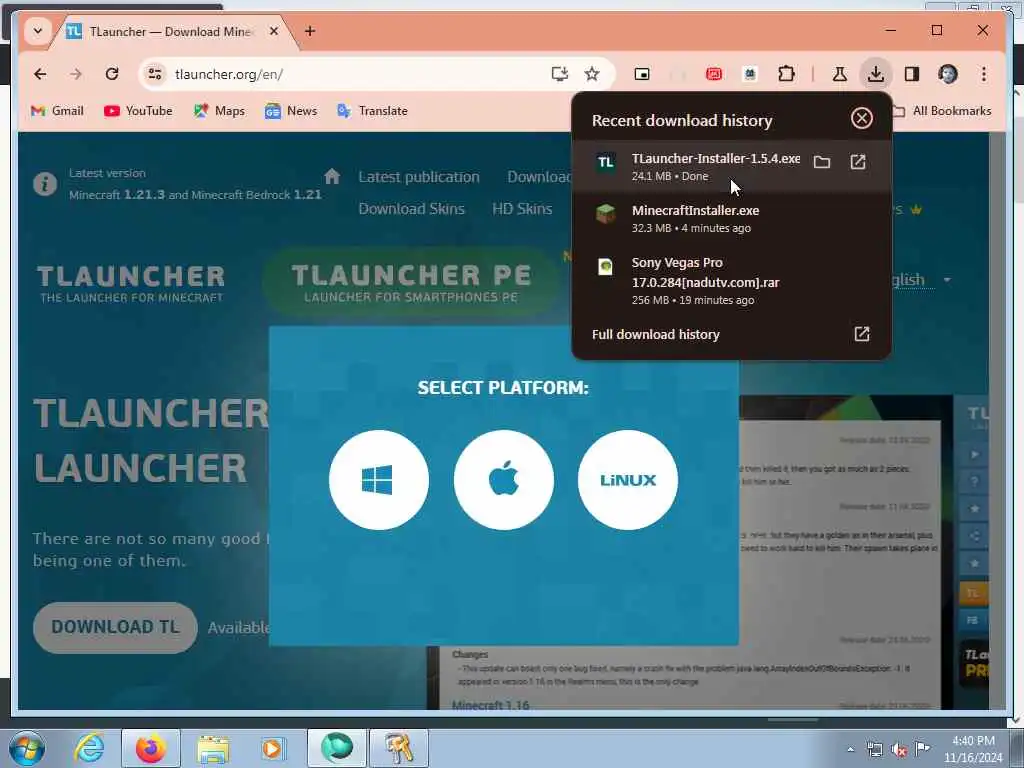The height and width of the screenshot is (768, 1024).
Task: Open the All Bookmarks folder
Action: [942, 111]
